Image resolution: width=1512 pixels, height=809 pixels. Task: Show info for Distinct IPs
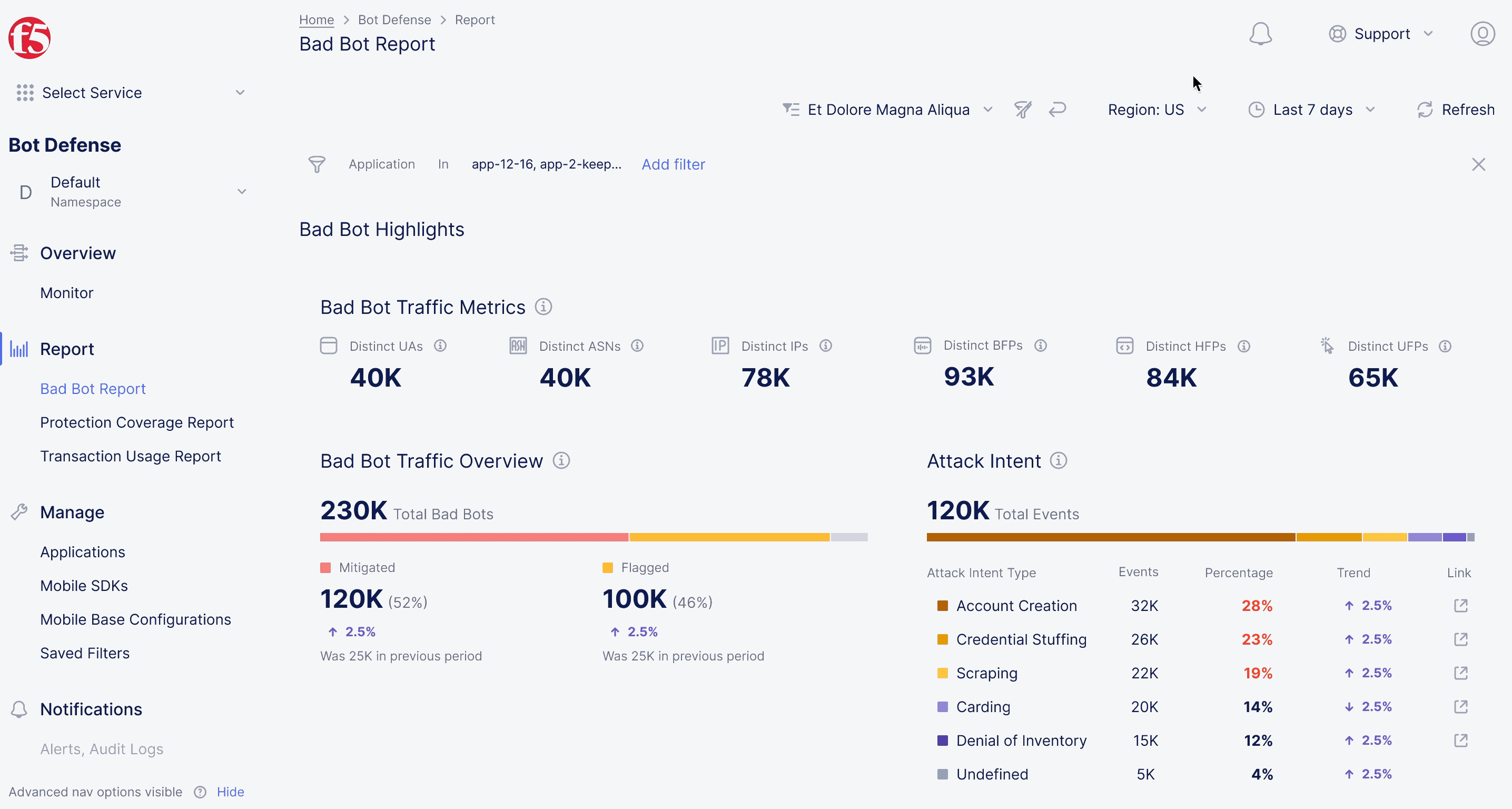coord(826,347)
